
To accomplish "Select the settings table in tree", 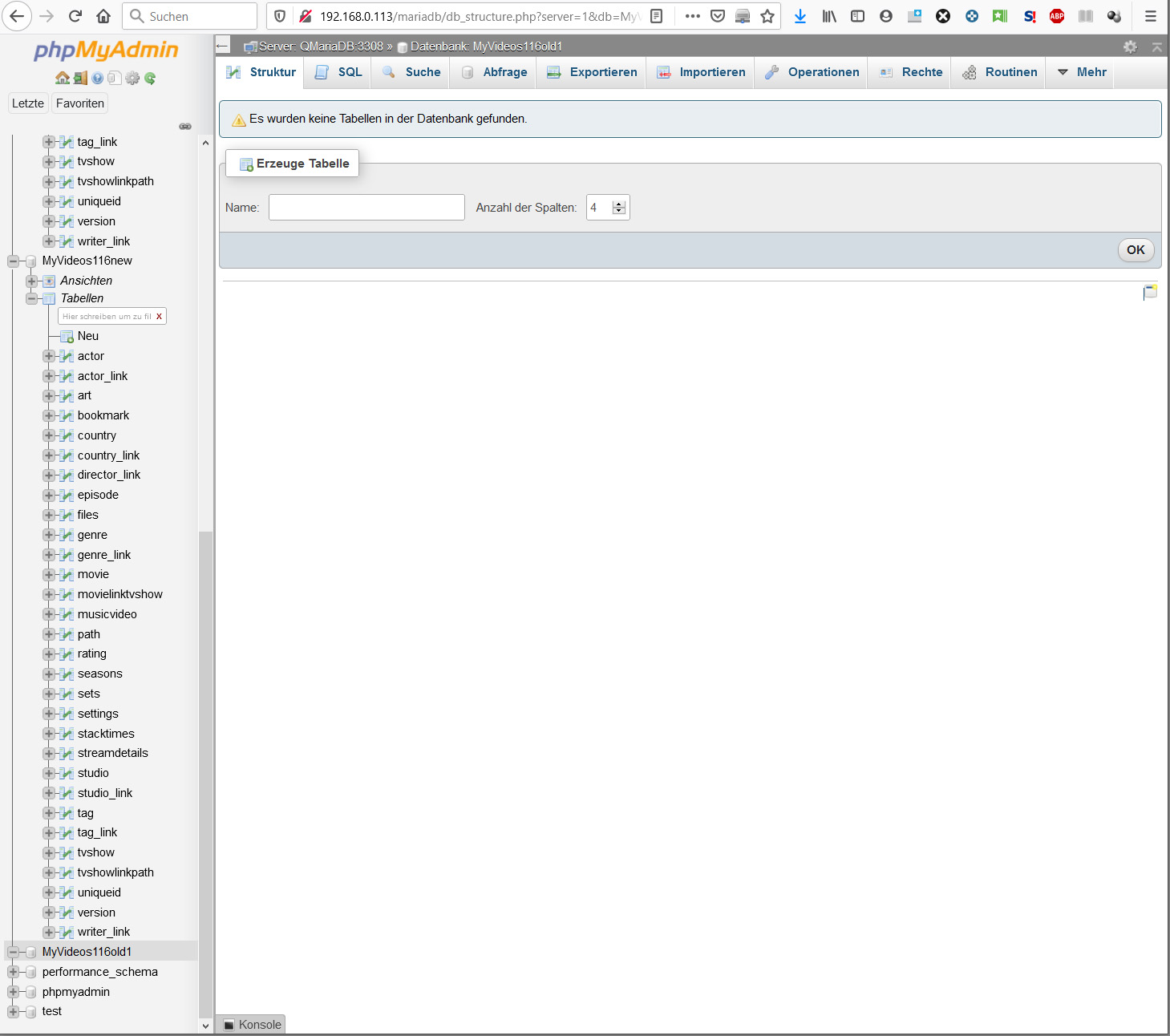I will [98, 714].
